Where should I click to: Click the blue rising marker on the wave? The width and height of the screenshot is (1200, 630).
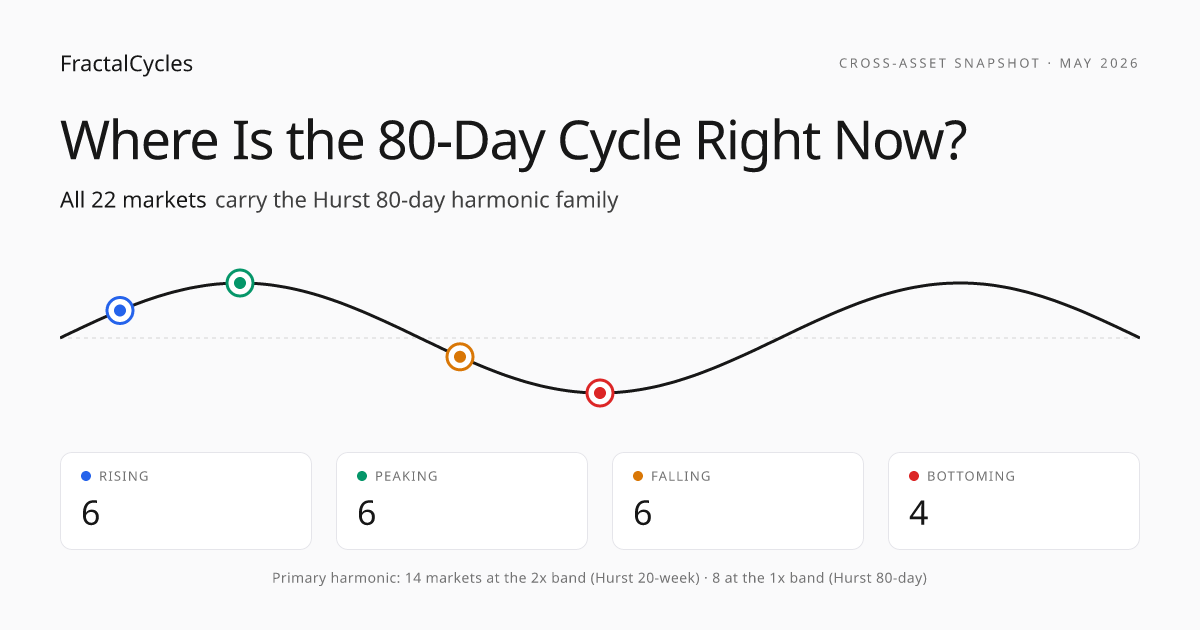pyautogui.click(x=120, y=311)
